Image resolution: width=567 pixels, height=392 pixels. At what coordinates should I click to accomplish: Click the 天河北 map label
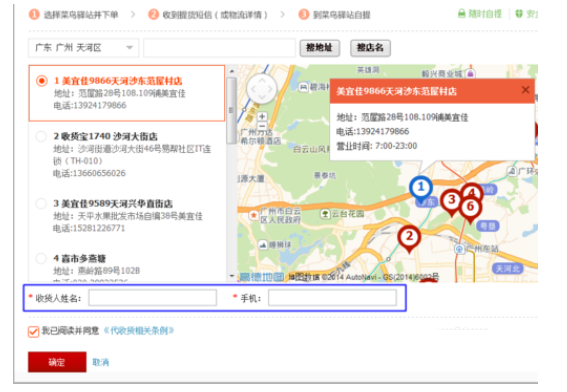pos(507,269)
